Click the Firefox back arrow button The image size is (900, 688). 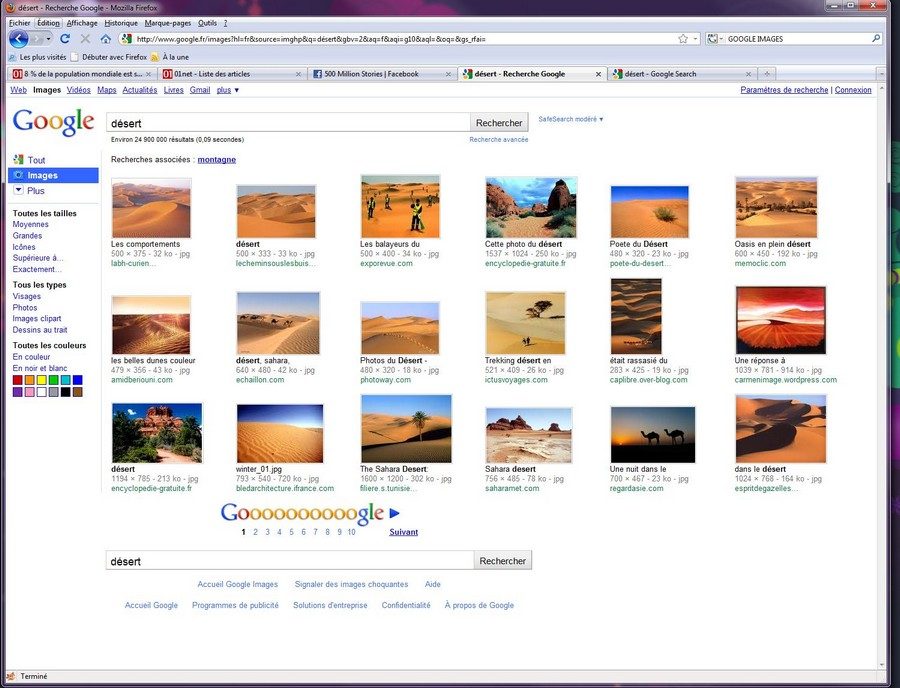[19, 39]
